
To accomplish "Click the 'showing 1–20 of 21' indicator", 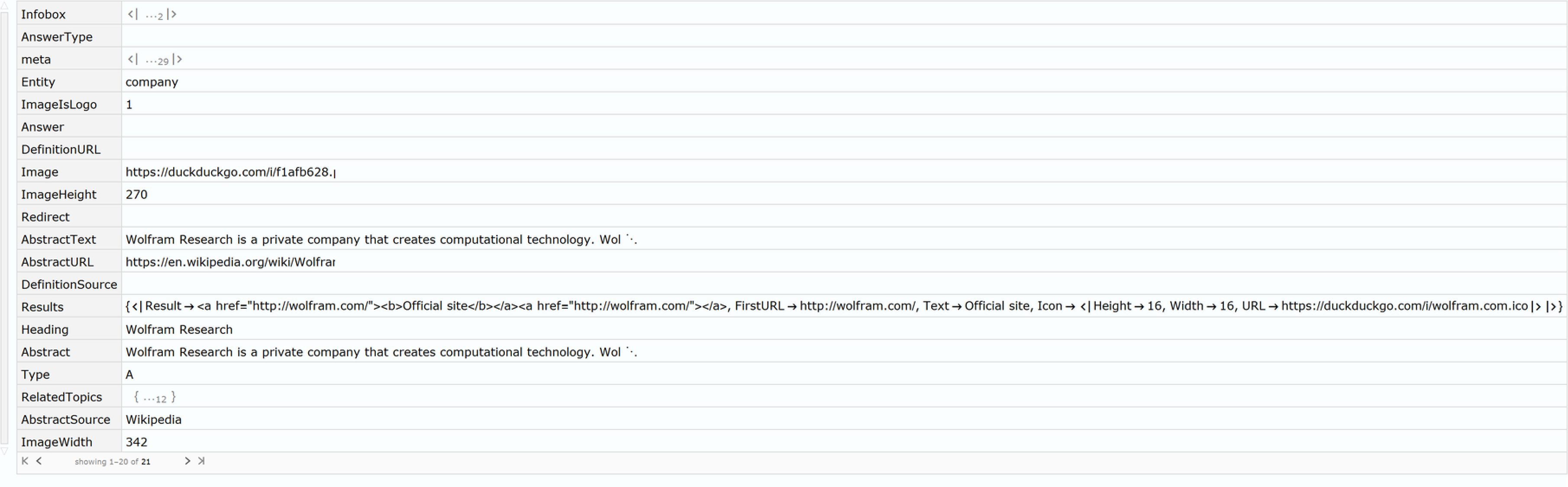I will coord(113,461).
